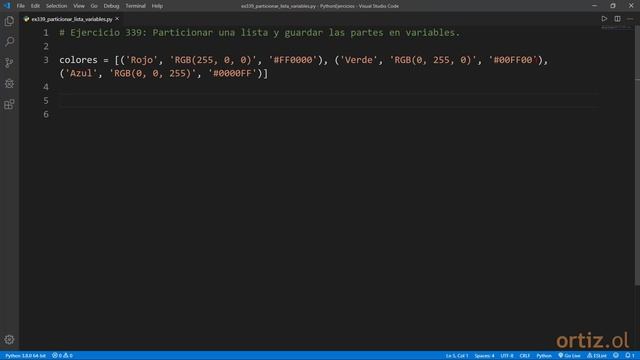Minimize the VS Code window
Viewport: 640px width, 360px height.
click(594, 6)
